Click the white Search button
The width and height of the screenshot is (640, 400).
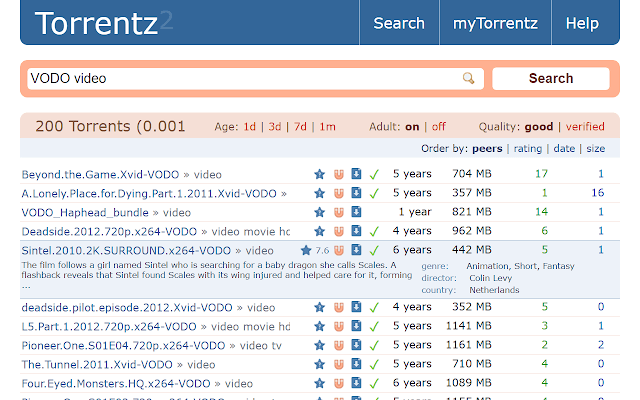pos(551,78)
